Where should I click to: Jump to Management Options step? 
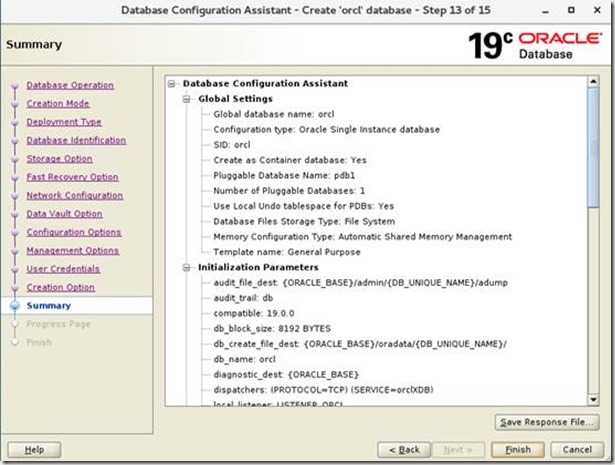pyautogui.click(x=73, y=251)
